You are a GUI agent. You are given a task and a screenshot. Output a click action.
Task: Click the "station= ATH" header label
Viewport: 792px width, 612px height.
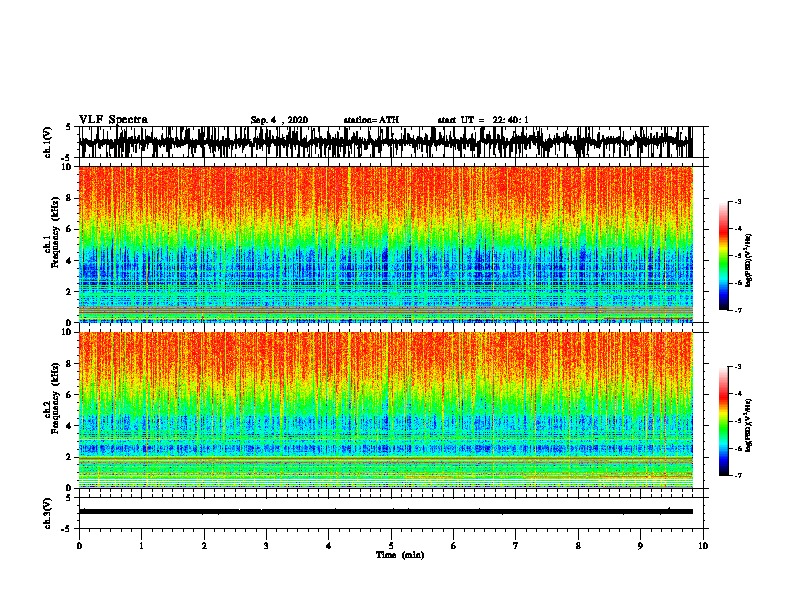pos(371,120)
